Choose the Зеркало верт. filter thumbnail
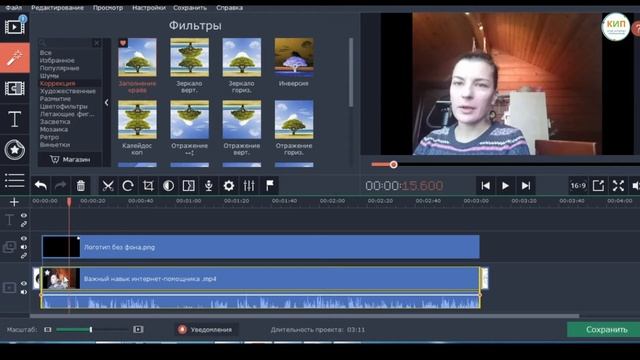The height and width of the screenshot is (360, 640). [x=189, y=57]
